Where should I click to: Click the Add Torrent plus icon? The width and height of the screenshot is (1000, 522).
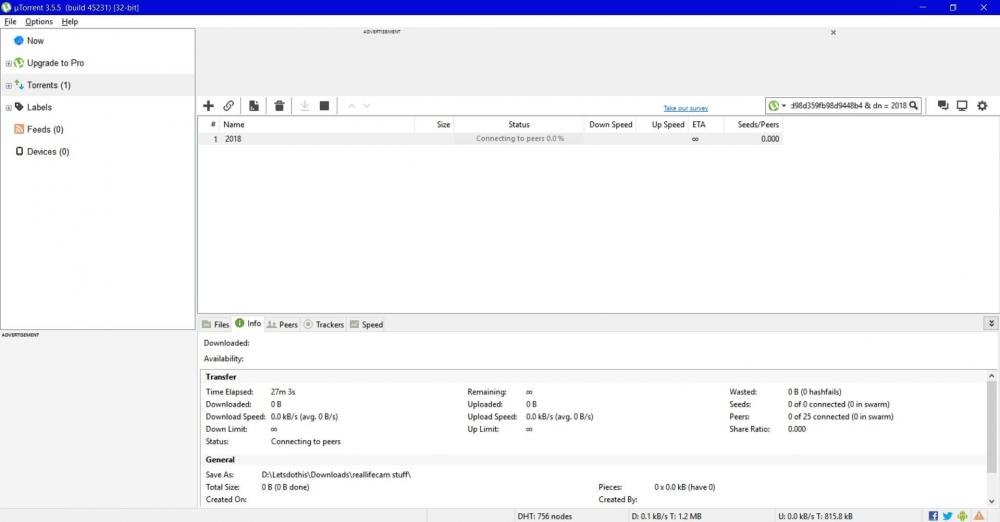(x=208, y=106)
